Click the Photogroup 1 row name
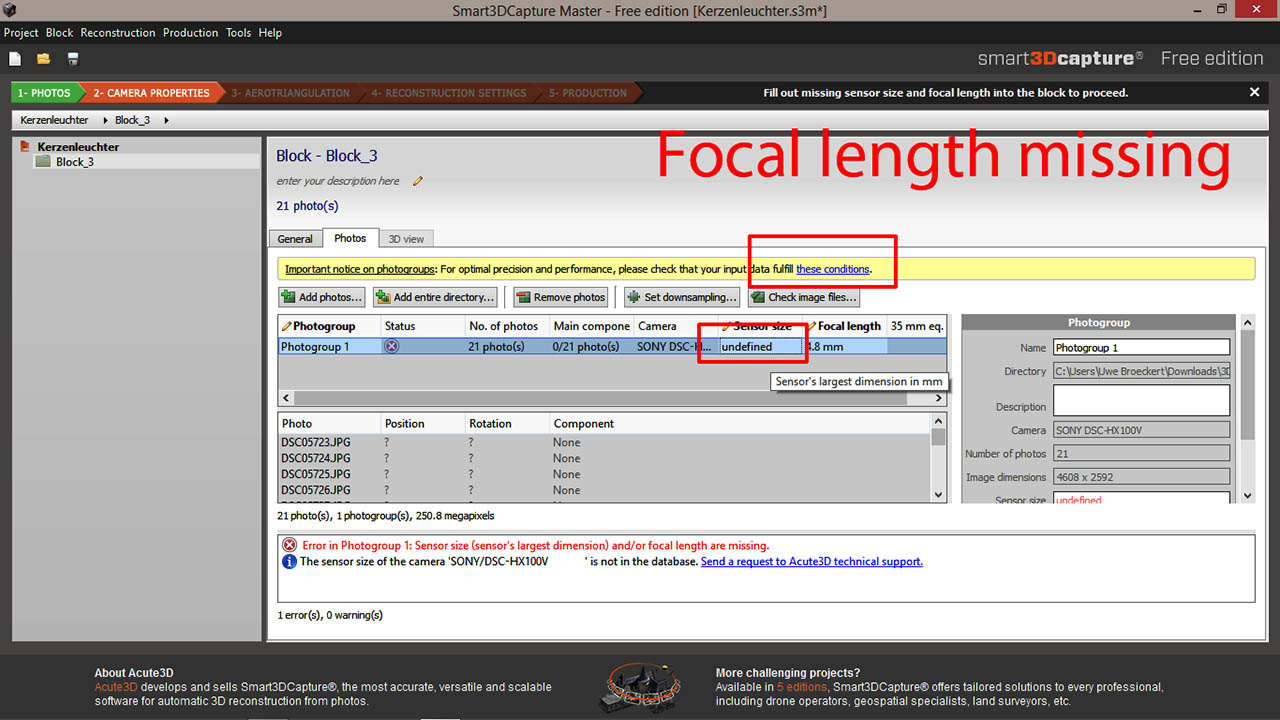Screen dimensions: 1280x720 pyautogui.click(x=315, y=346)
